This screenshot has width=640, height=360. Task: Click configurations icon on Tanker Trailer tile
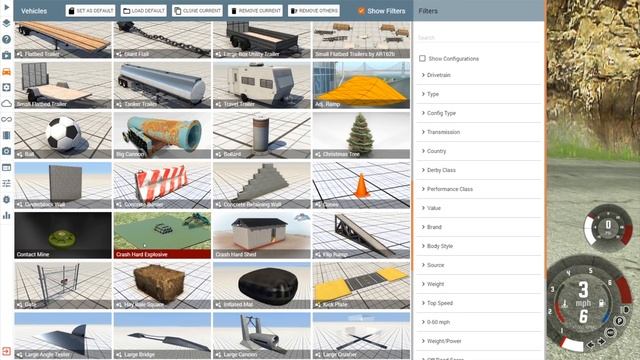click(x=119, y=104)
